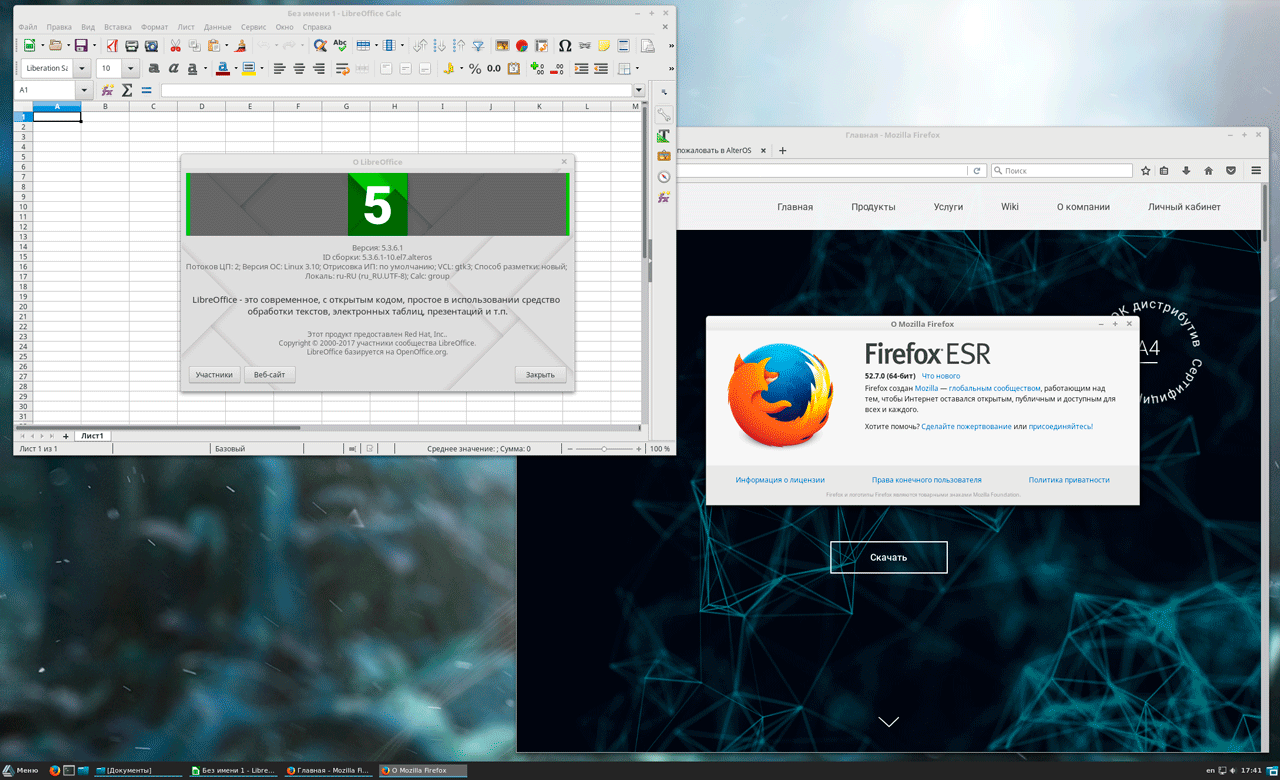Click the Cut scissors icon
Screen dimensions: 1280x780
(175, 45)
